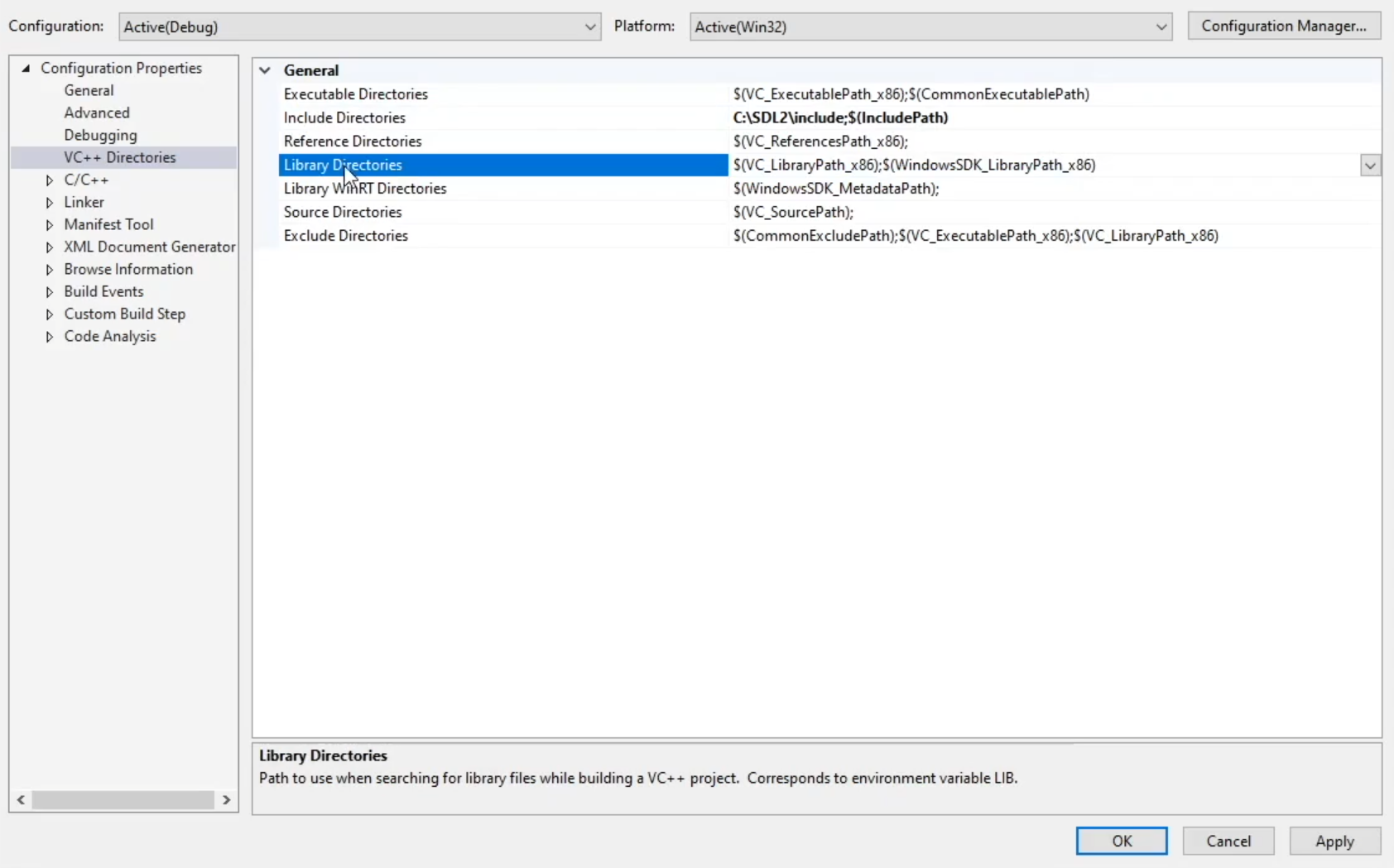The image size is (1394, 868).
Task: Select Browse Information tree label
Action: click(128, 269)
